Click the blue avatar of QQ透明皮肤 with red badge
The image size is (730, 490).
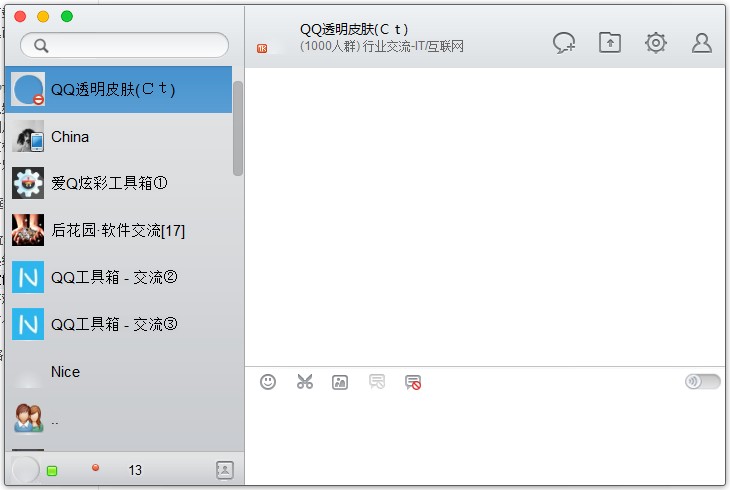(28, 89)
